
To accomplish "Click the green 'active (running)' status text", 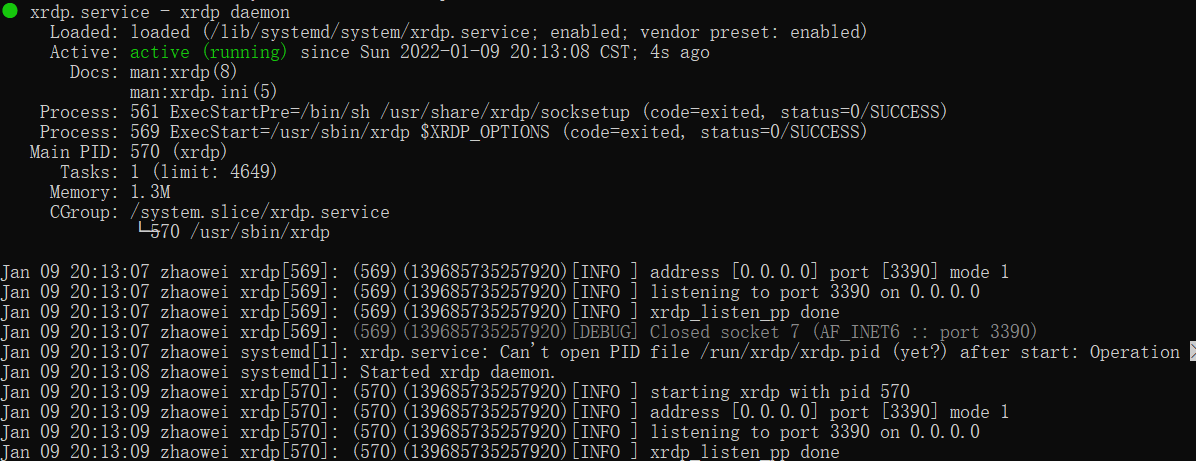I will pos(209,53).
